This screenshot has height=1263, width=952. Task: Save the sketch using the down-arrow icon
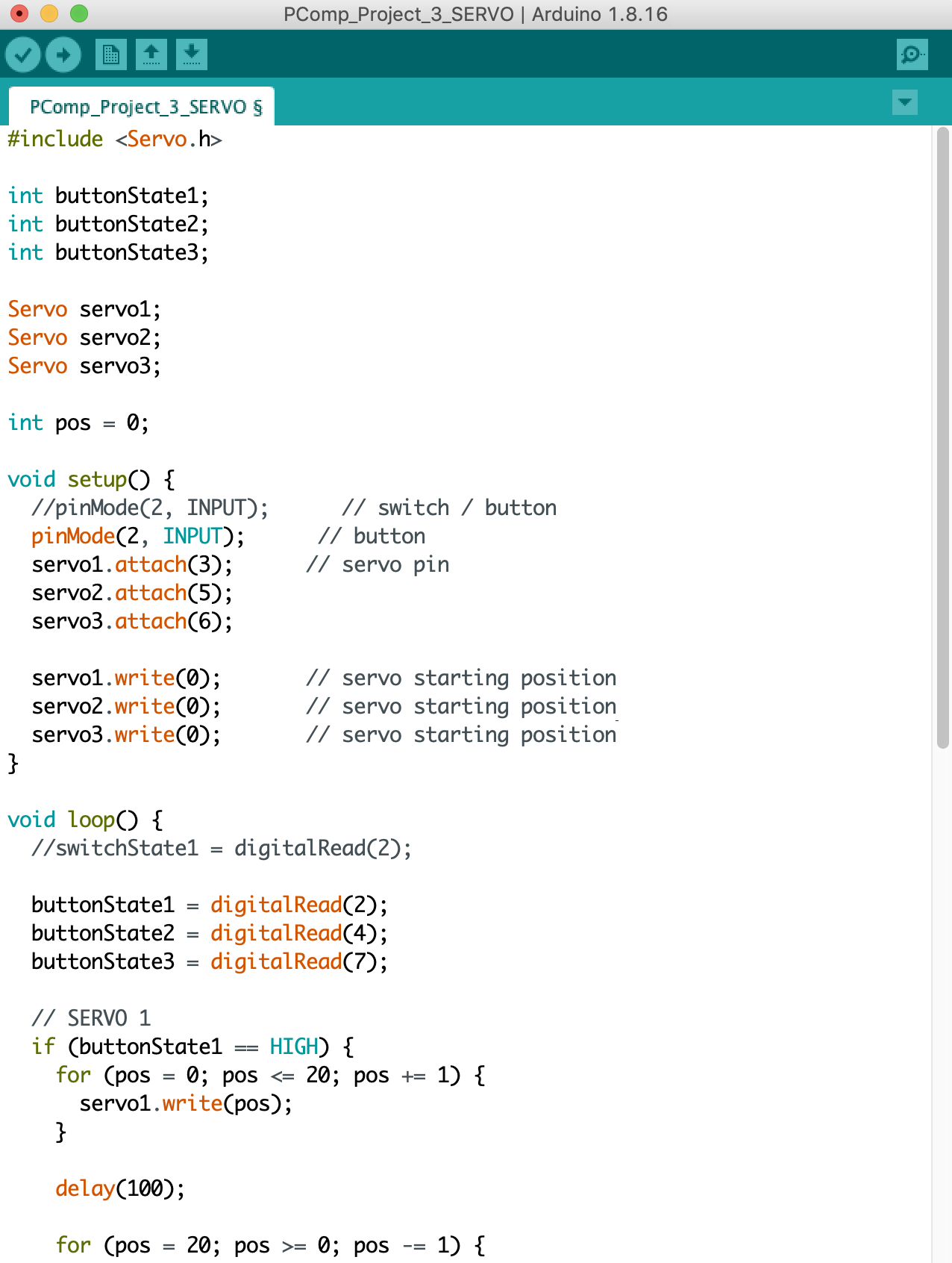192,54
